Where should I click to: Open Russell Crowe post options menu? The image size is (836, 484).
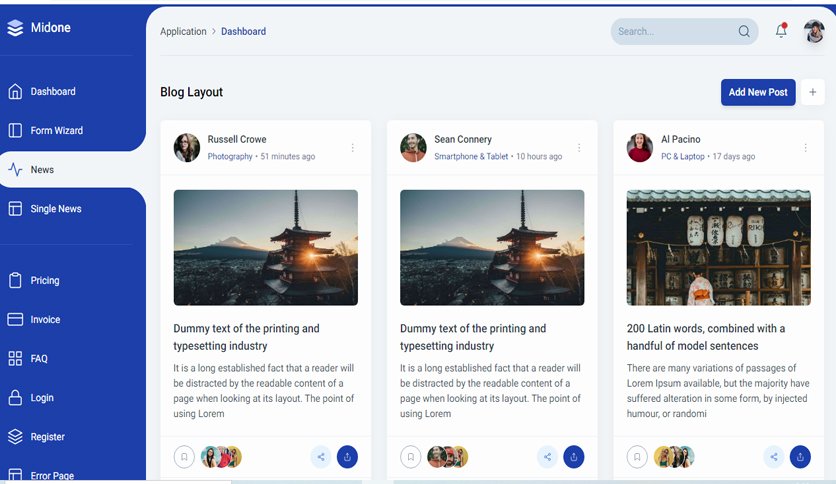352,148
